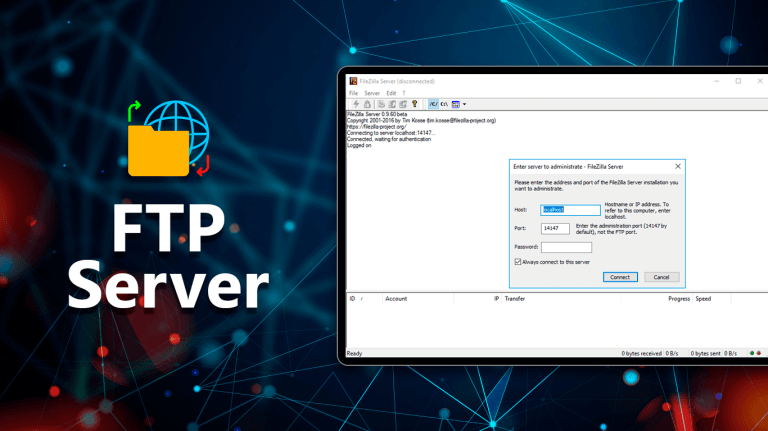Click log line 'Connecting to server localhost:14147...'
The image size is (768, 431).
[x=391, y=133]
